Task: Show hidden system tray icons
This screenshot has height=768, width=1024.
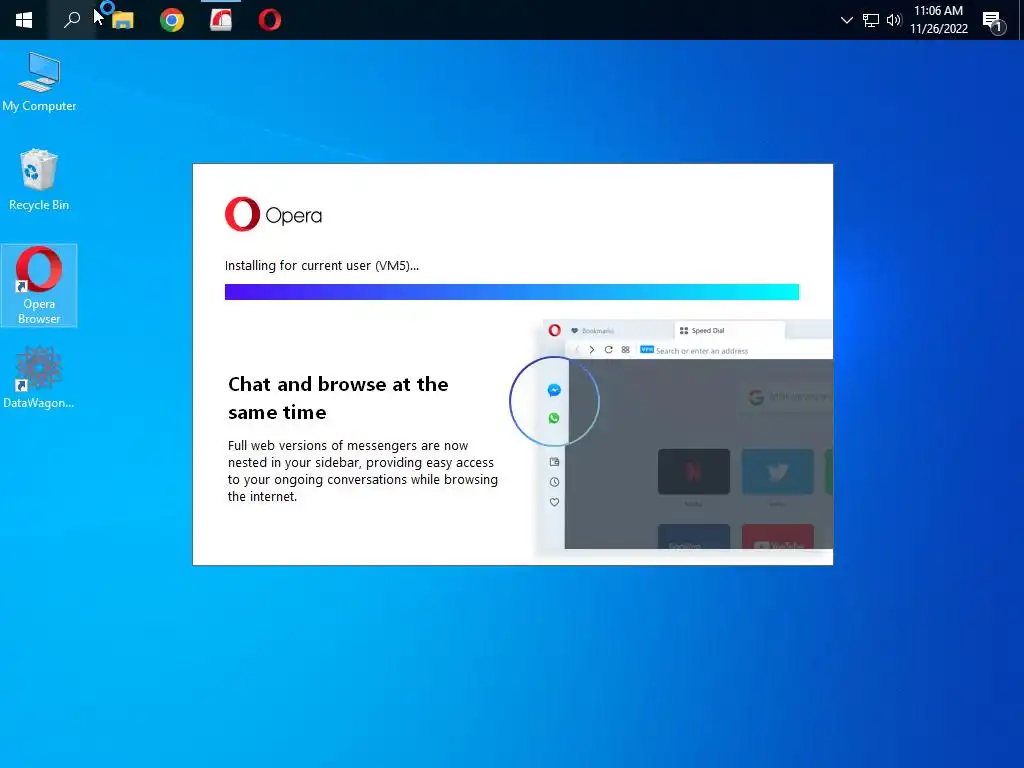Action: (x=846, y=20)
